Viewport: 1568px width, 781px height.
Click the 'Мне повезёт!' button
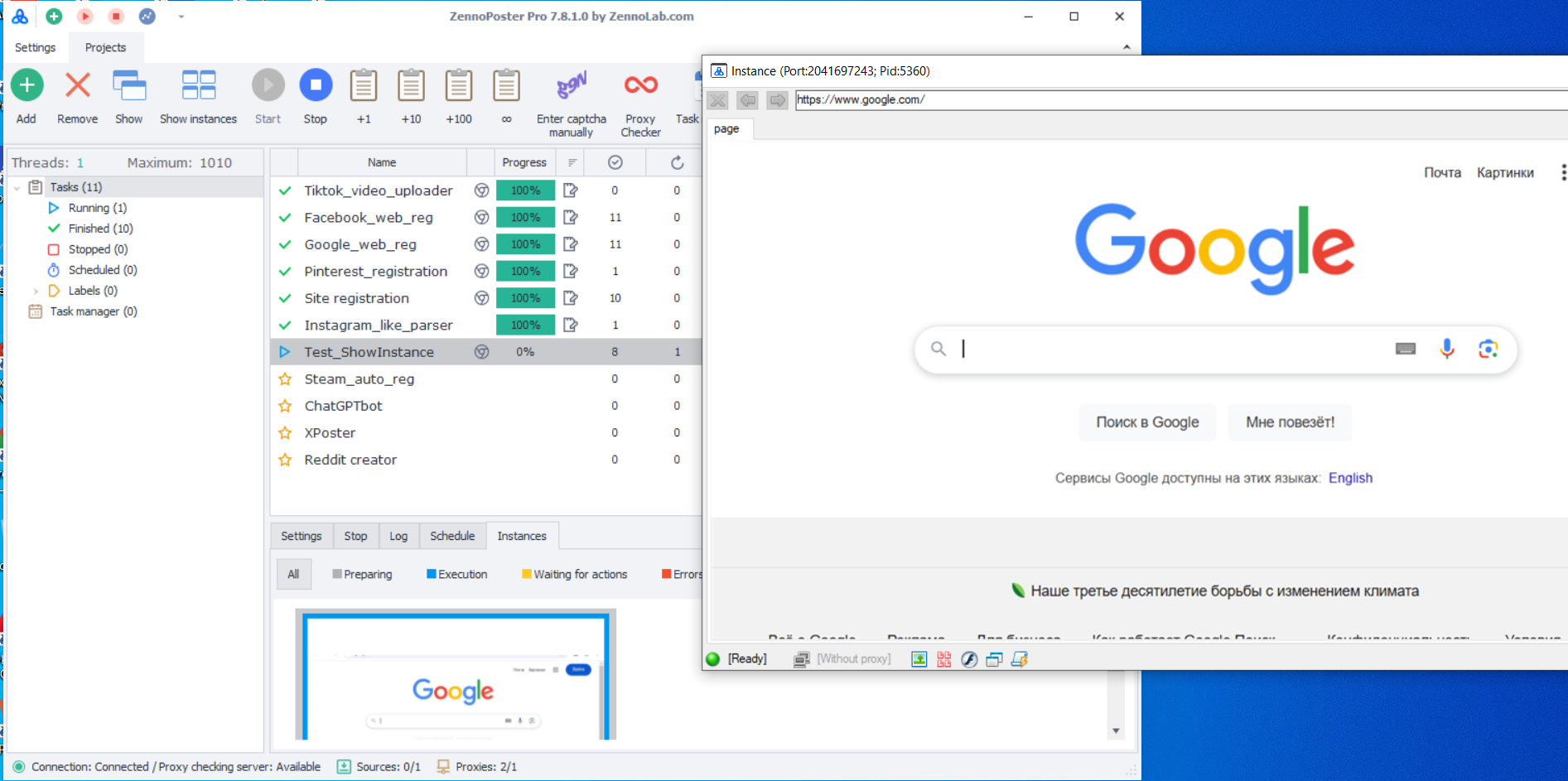coord(1290,422)
